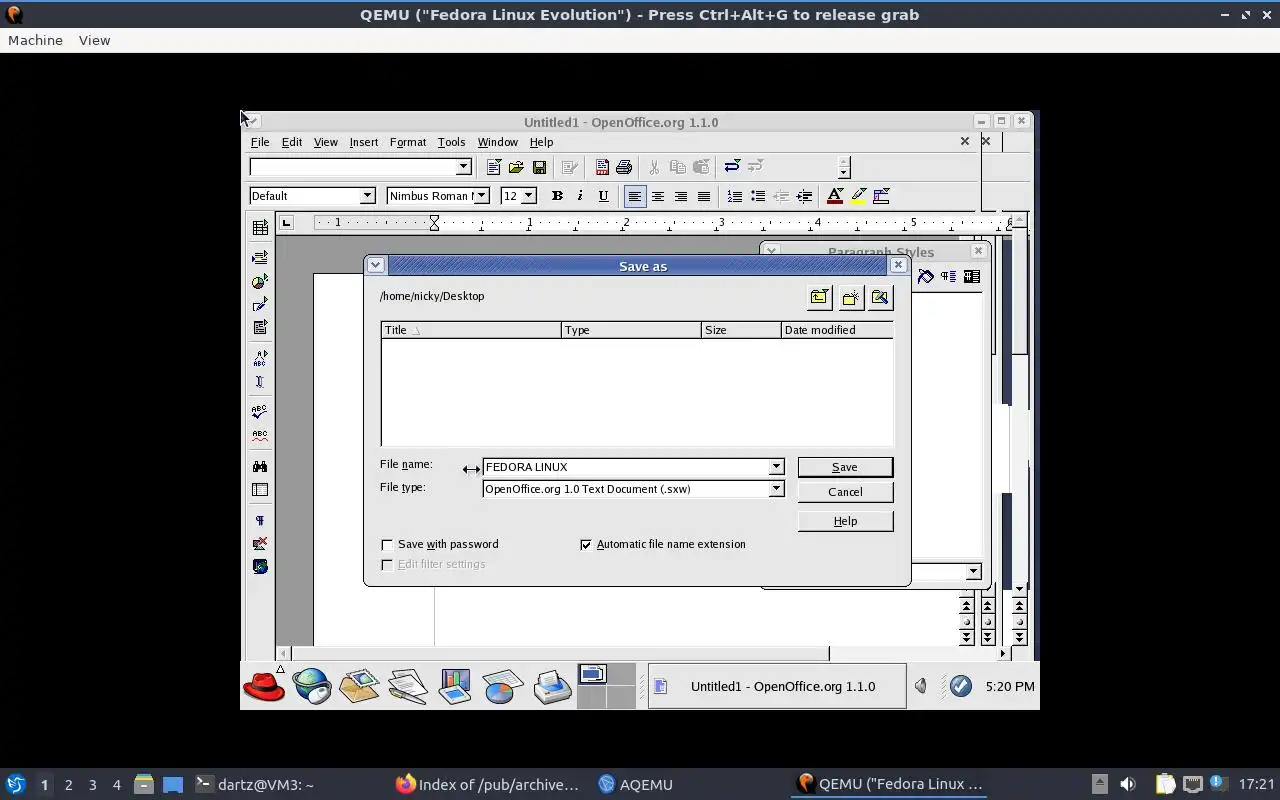
Task: Select Align Right paragraph icon
Action: coord(680,196)
